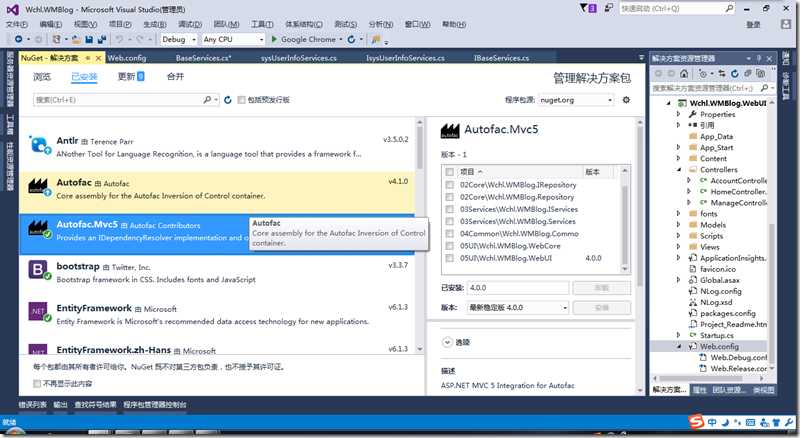800x438 pixels.
Task: Open the 合并 consolidate tab
Action: 175,77
